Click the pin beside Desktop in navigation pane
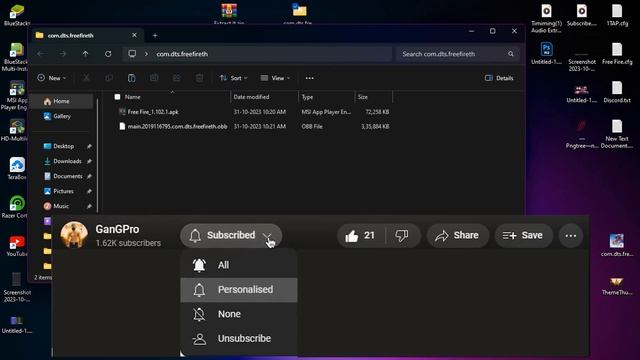 (x=89, y=146)
